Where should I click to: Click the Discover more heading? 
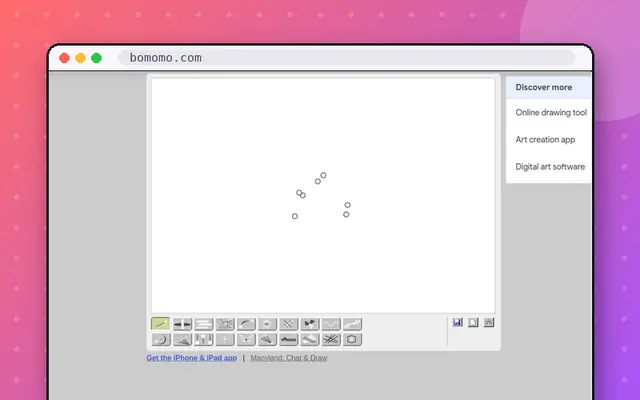tap(543, 87)
